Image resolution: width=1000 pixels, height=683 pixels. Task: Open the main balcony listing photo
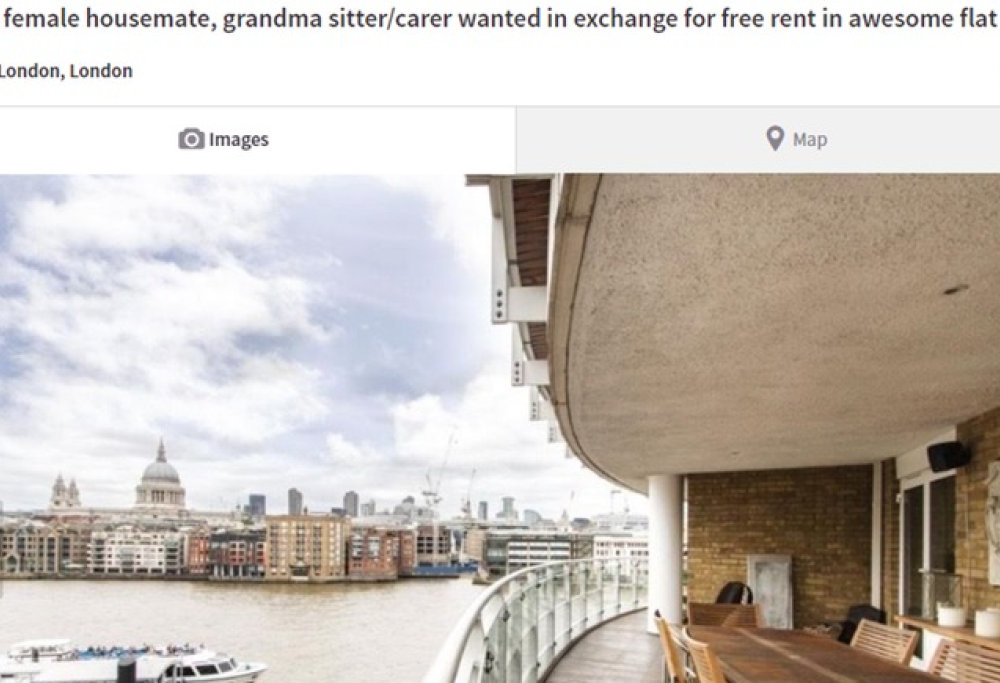coord(500,428)
